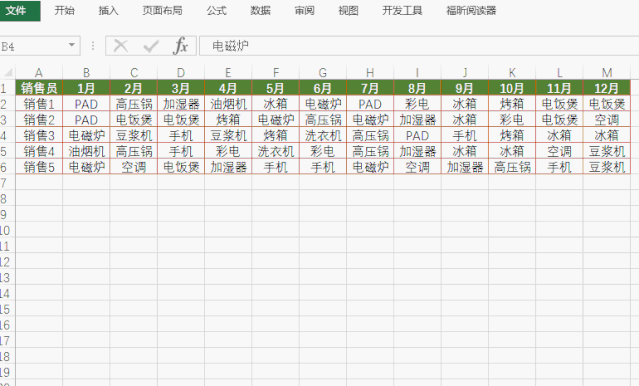This screenshot has width=639, height=386.
Task: Select cell B4 containing 电磁炉
Action: (x=86, y=135)
